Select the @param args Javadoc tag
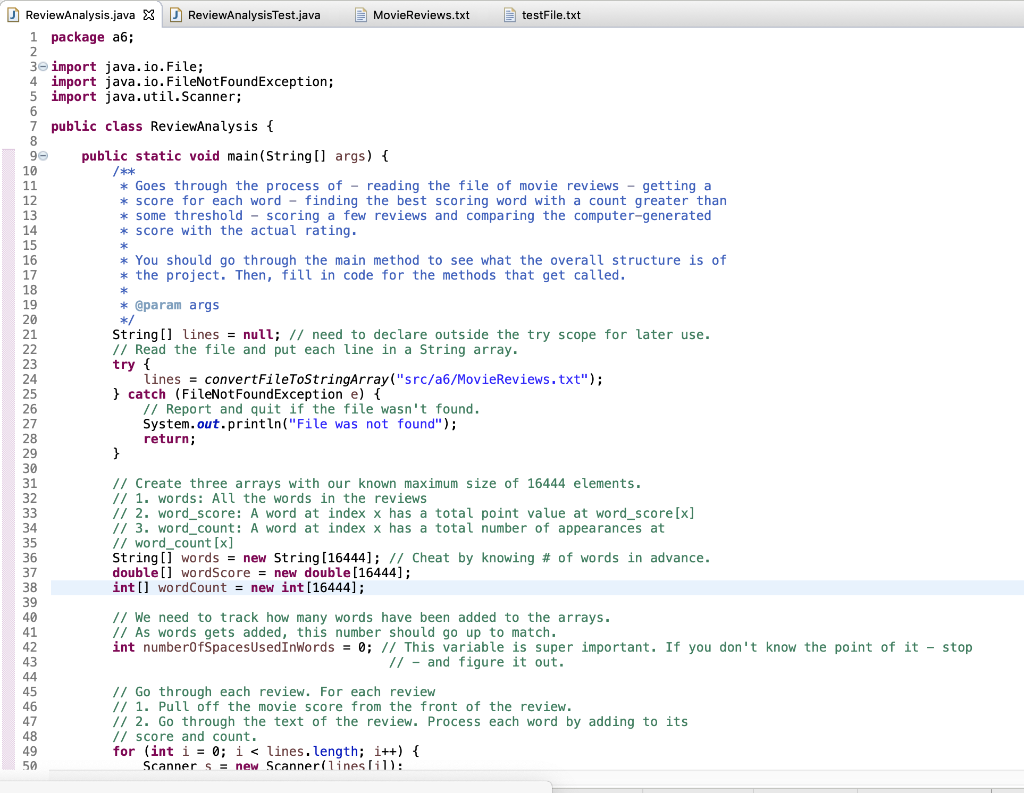1024x793 pixels. click(x=177, y=304)
